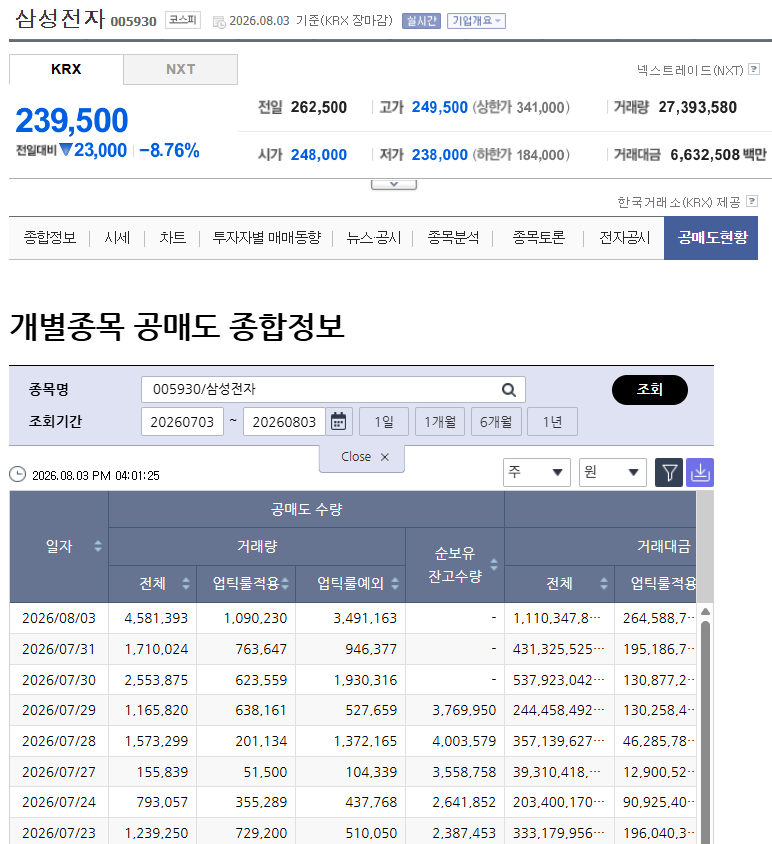
Task: Click the scrollbar up arrow of the table
Action: coord(705,611)
